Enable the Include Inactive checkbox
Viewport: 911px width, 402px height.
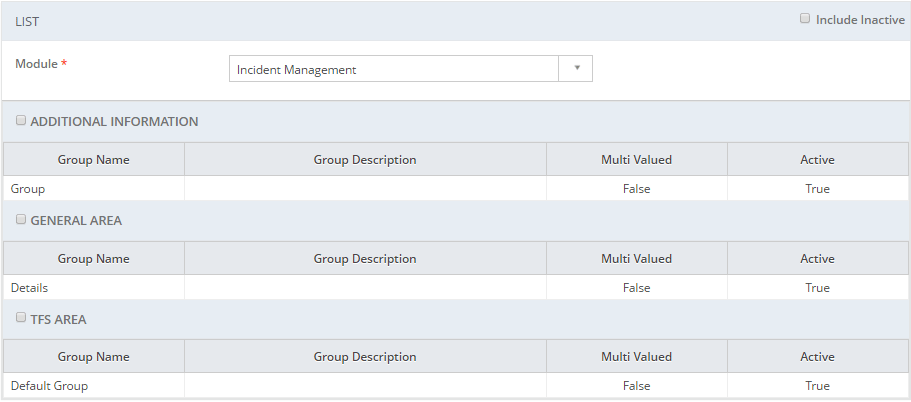pos(805,19)
